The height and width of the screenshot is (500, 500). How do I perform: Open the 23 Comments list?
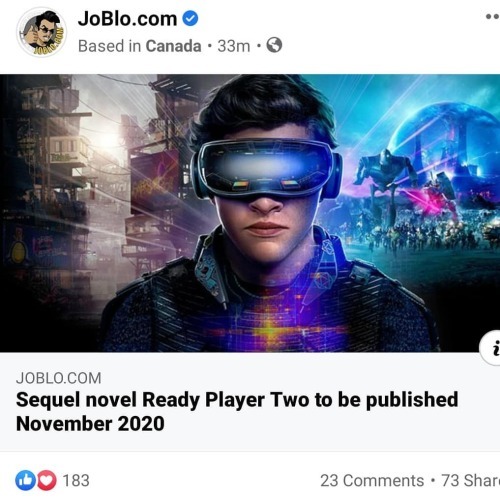click(x=372, y=480)
